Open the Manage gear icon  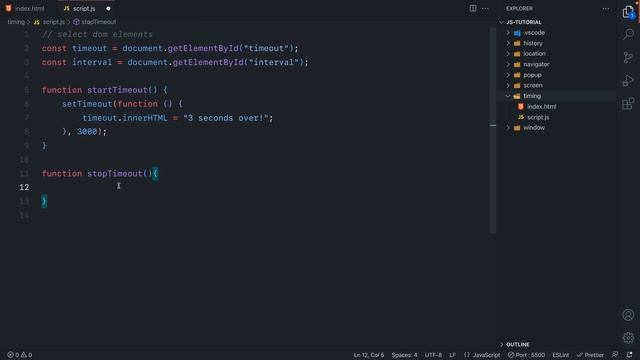pyautogui.click(x=628, y=338)
